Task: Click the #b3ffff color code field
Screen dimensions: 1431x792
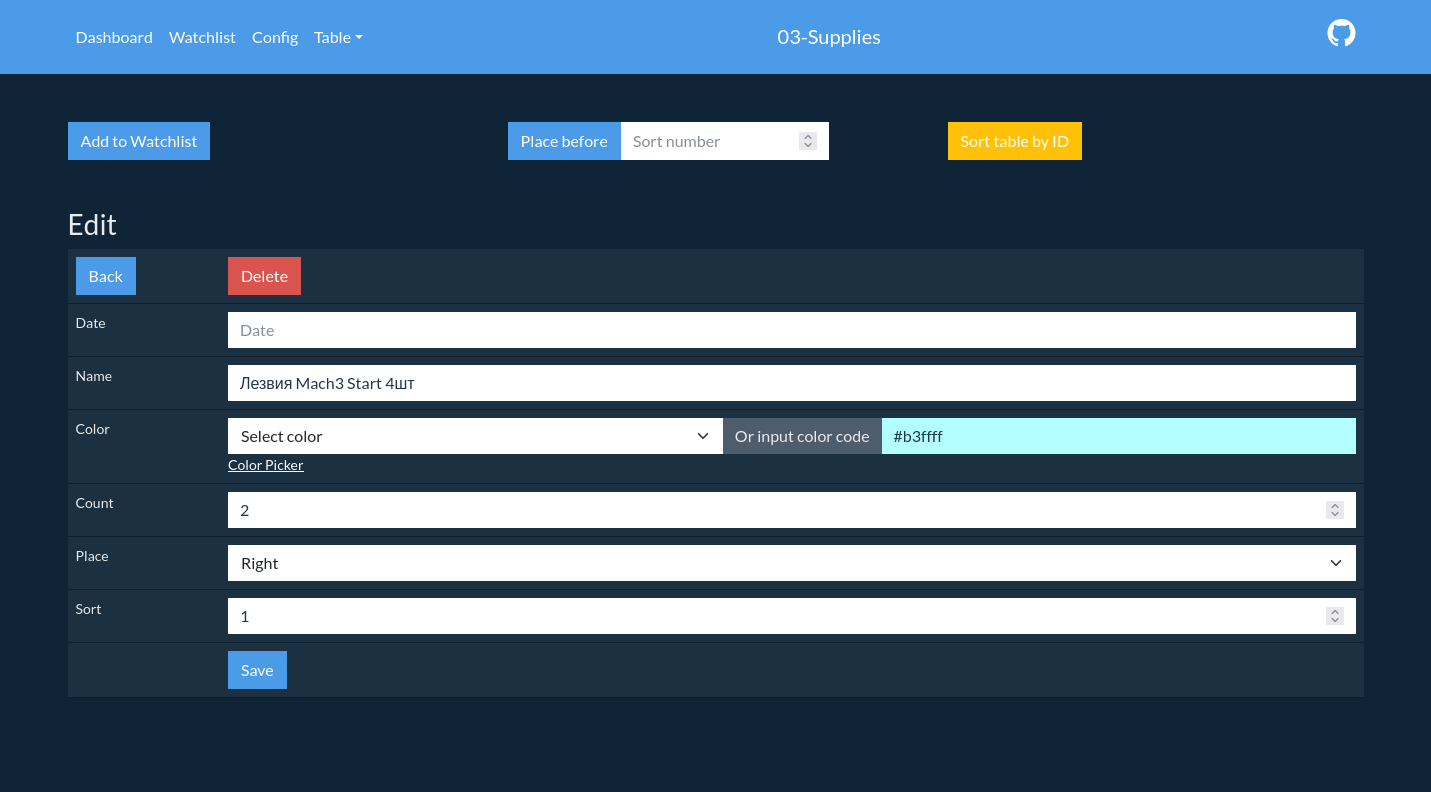Action: 1119,436
